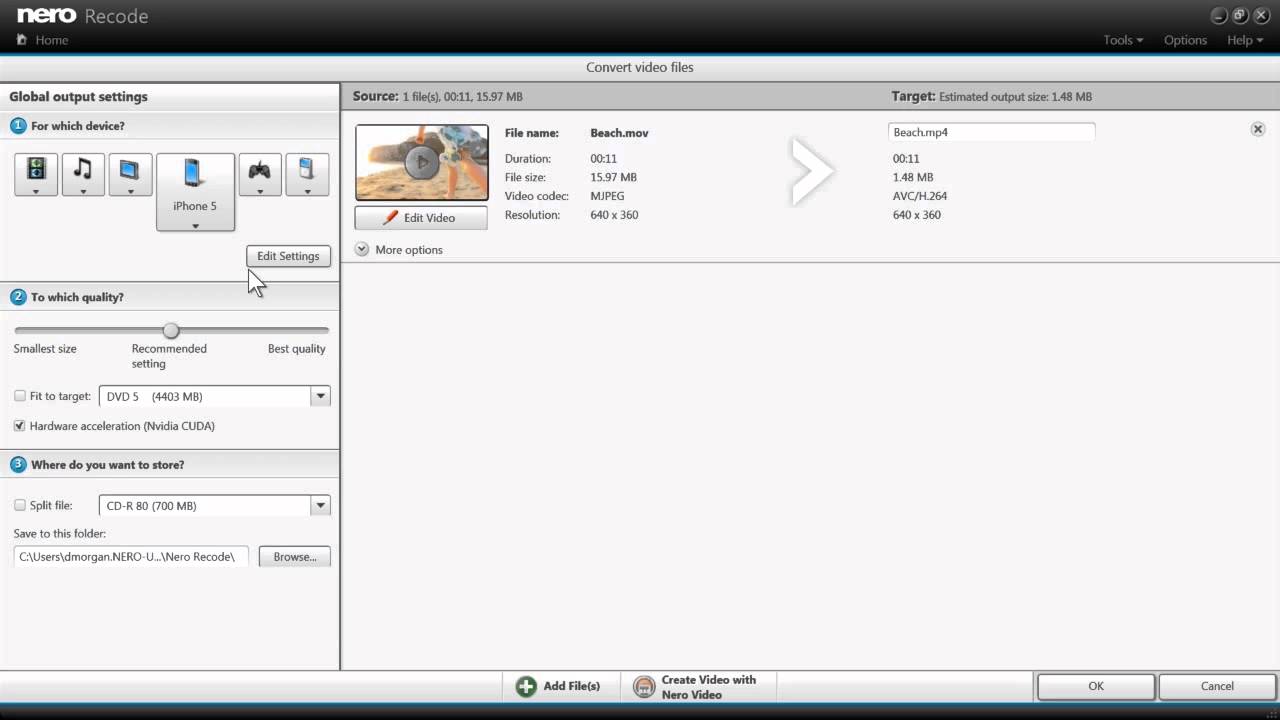The width and height of the screenshot is (1280, 720).
Task: Click the Cancel button
Action: point(1217,686)
